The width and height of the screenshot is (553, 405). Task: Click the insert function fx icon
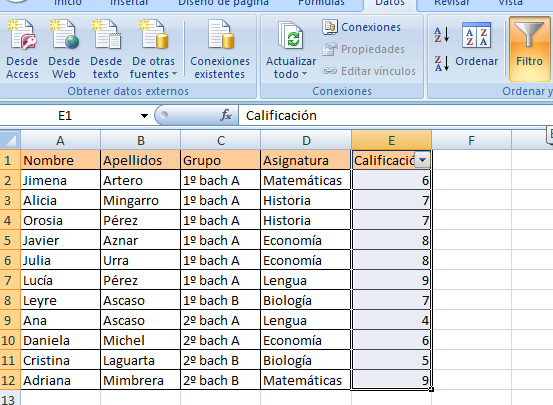pos(226,115)
